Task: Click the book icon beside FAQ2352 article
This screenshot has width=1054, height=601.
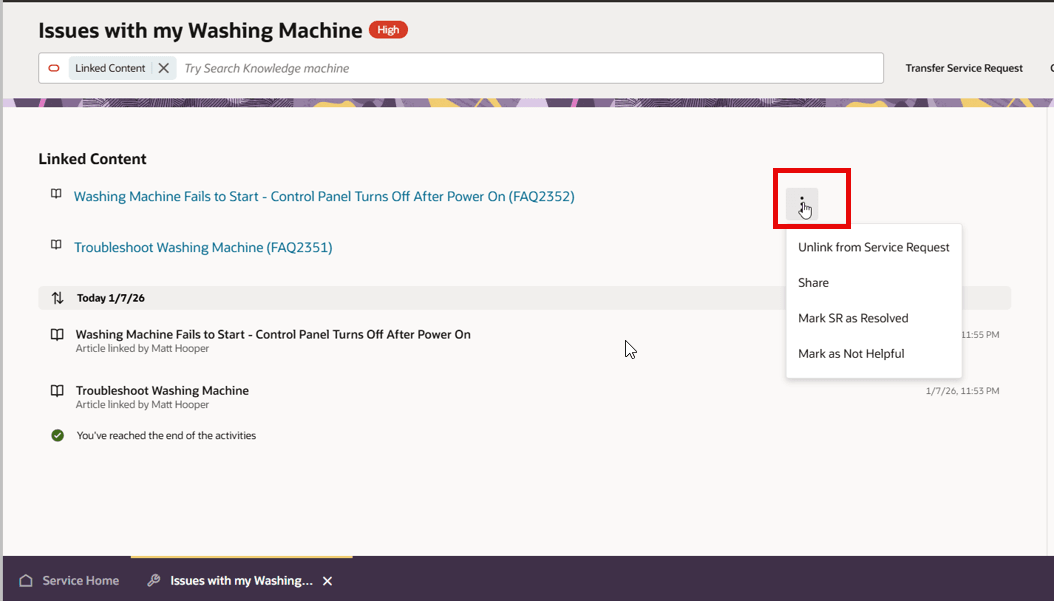Action: pos(56,195)
